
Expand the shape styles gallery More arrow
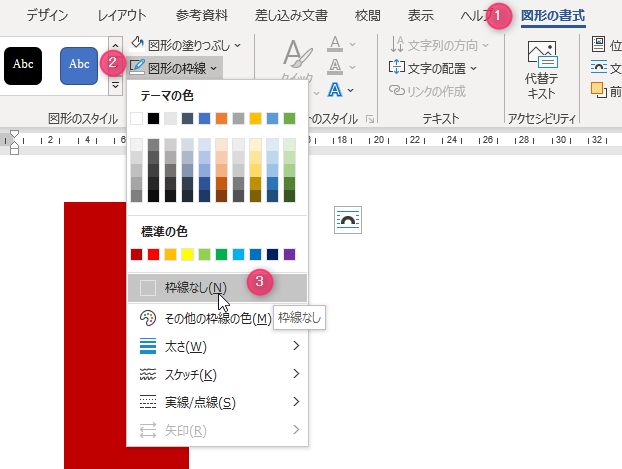point(115,86)
